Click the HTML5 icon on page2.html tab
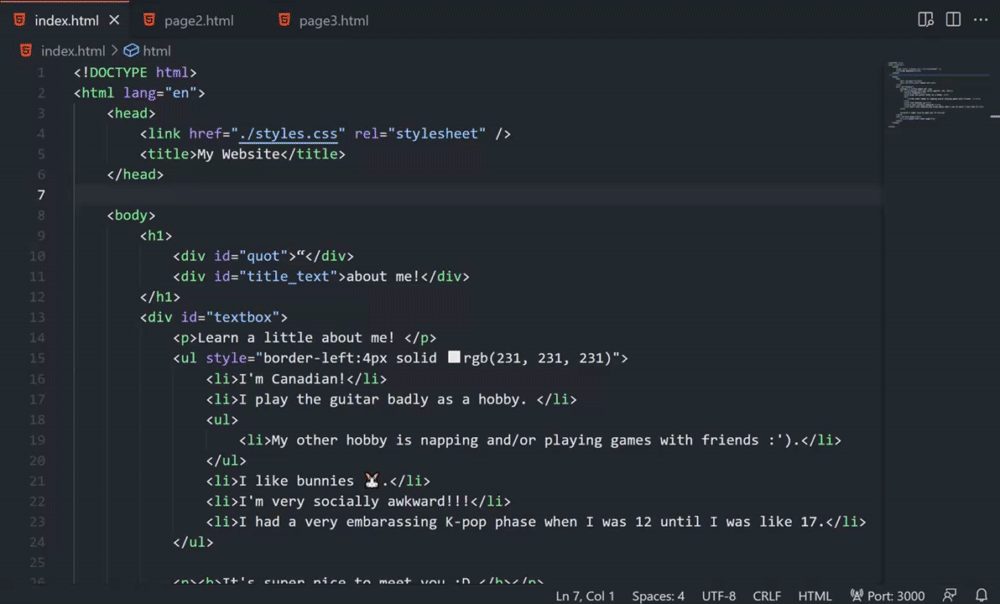The height and width of the screenshot is (604, 1000). [x=149, y=20]
